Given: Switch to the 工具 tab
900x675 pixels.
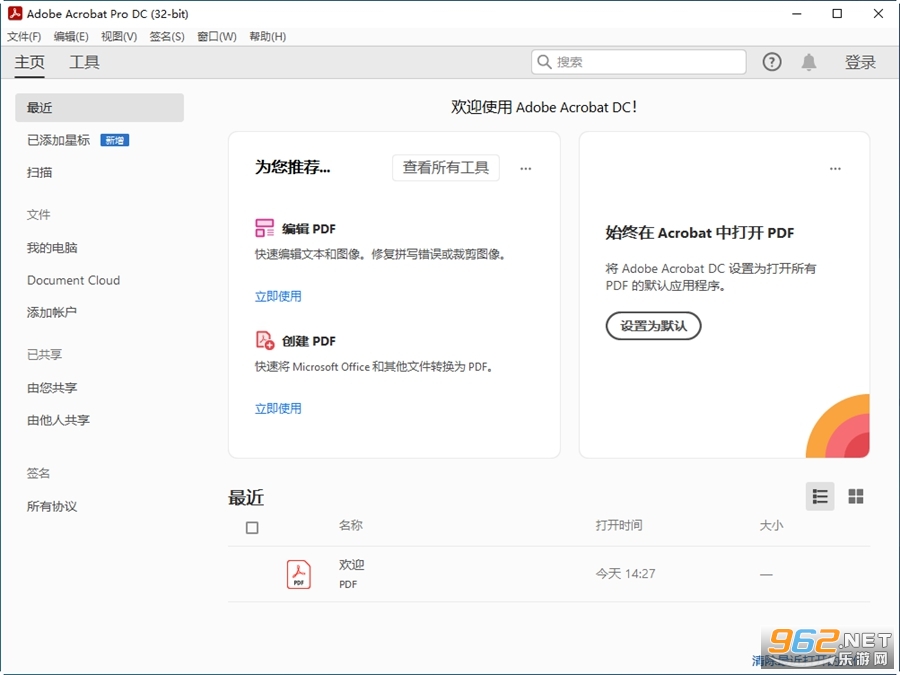Looking at the screenshot, I should (84, 62).
